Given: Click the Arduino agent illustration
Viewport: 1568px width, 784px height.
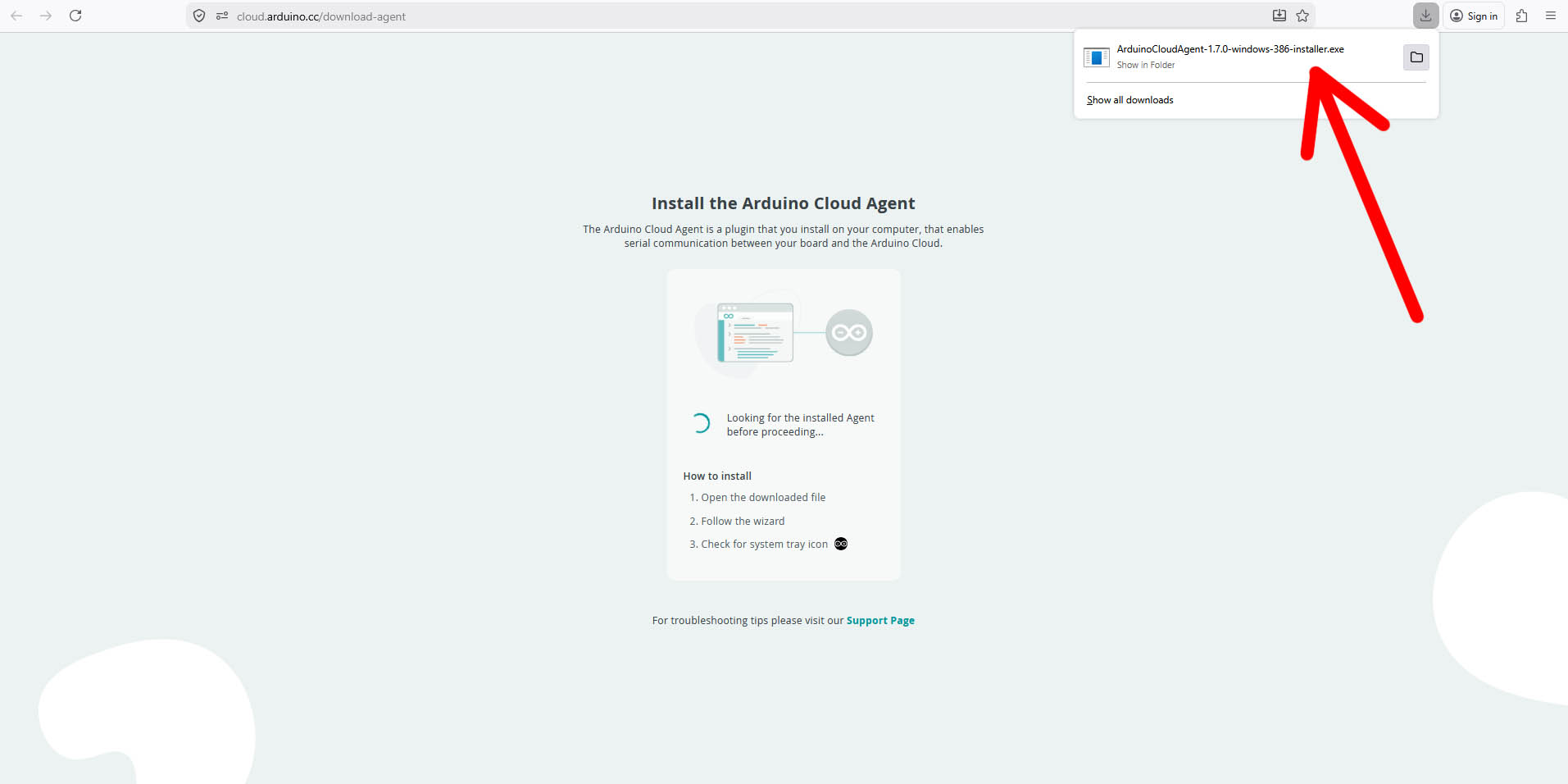Looking at the screenshot, I should coord(784,333).
